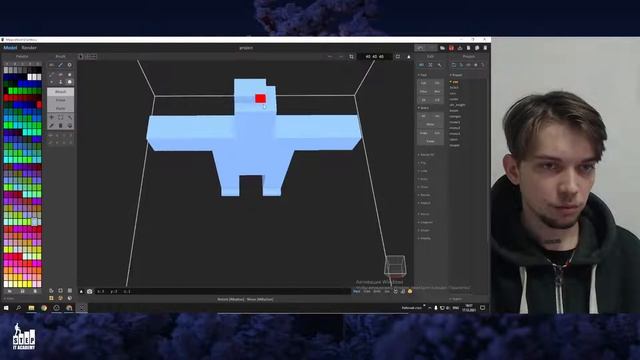Select the Fill bucket tool
Screen dimensions: 640x360
coord(70,126)
